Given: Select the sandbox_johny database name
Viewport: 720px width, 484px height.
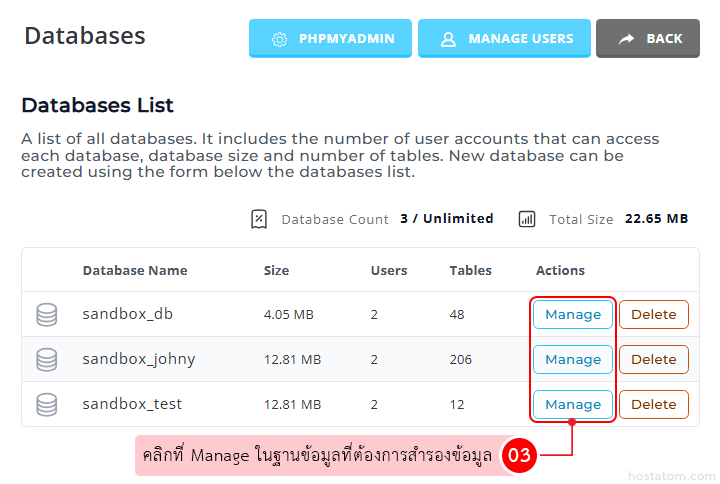Looking at the screenshot, I should tap(139, 360).
